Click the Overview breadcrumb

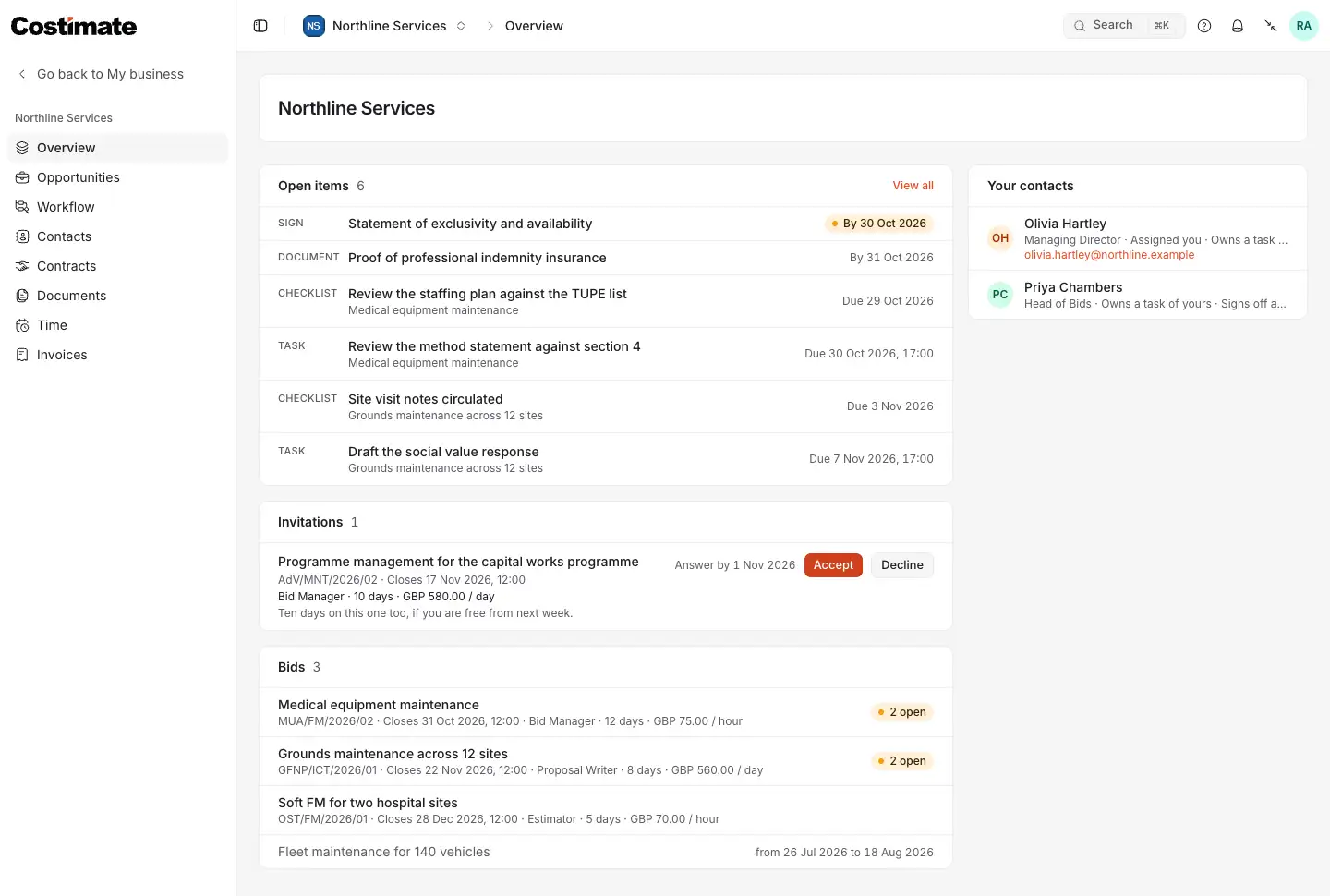pos(534,26)
